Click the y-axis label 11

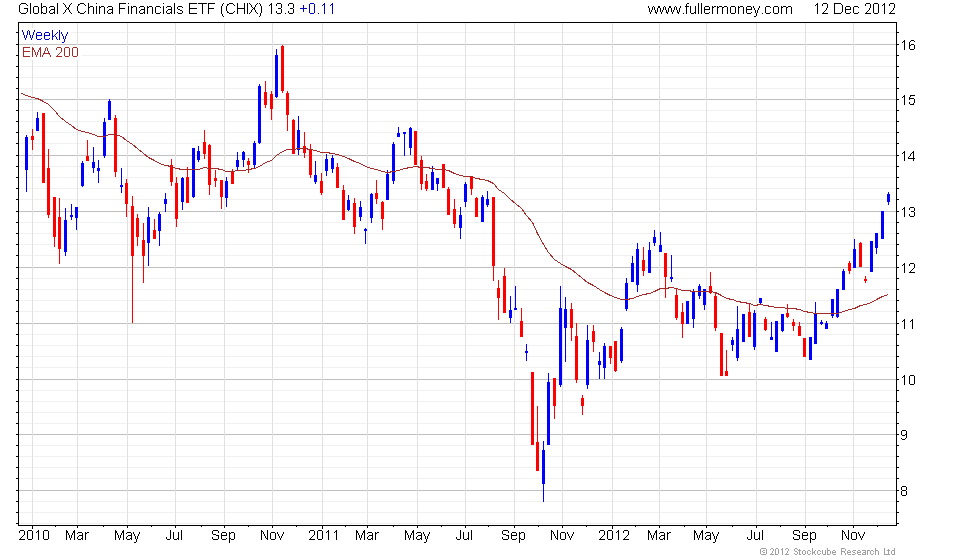click(908, 324)
